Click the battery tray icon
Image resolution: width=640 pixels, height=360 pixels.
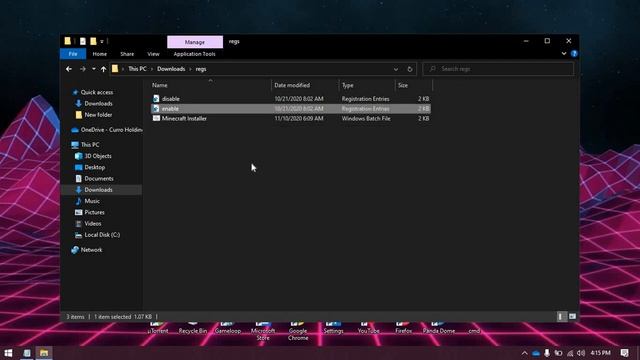point(558,353)
